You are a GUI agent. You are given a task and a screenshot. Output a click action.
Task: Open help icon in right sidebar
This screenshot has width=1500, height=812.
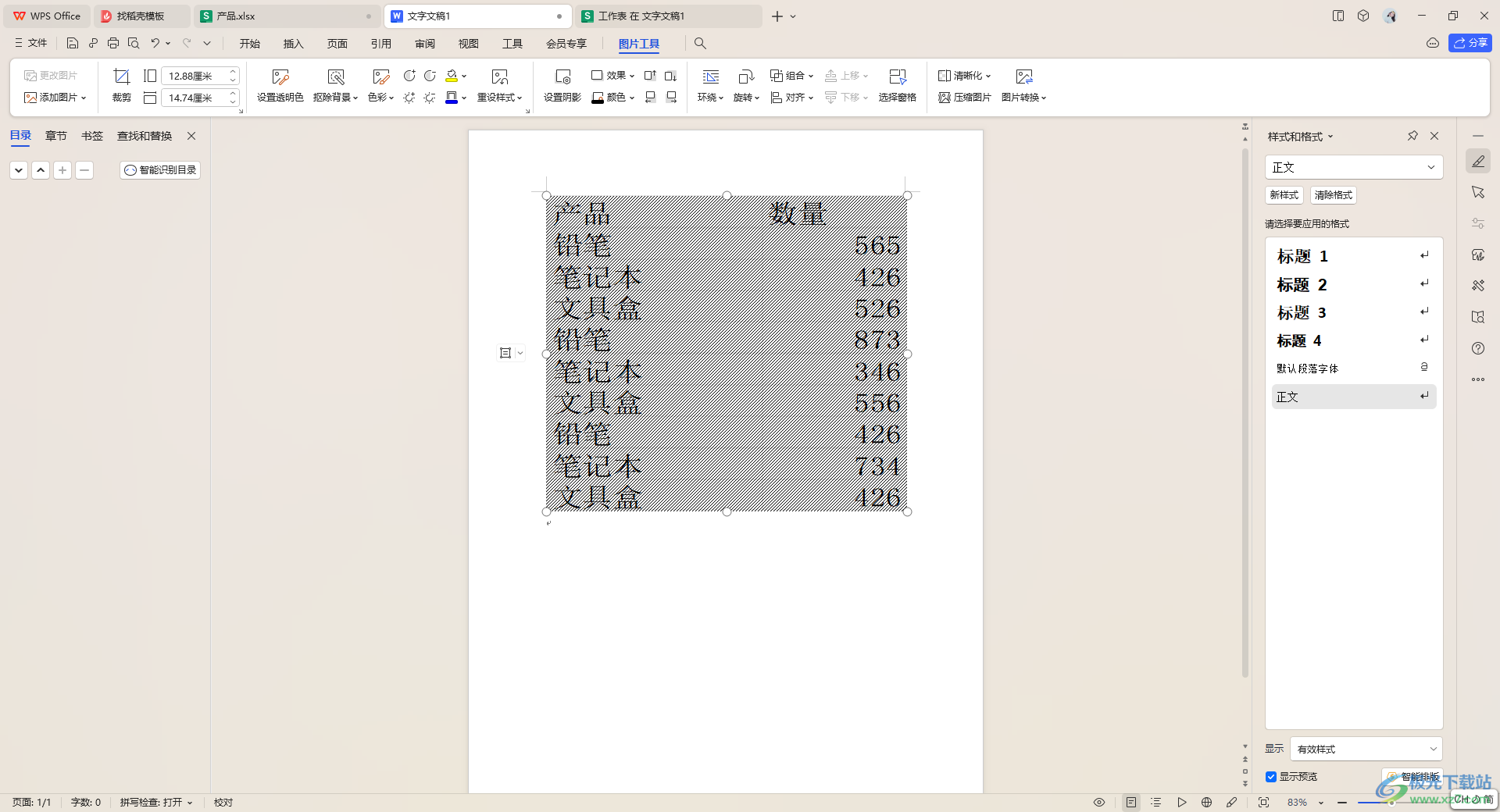tap(1477, 348)
